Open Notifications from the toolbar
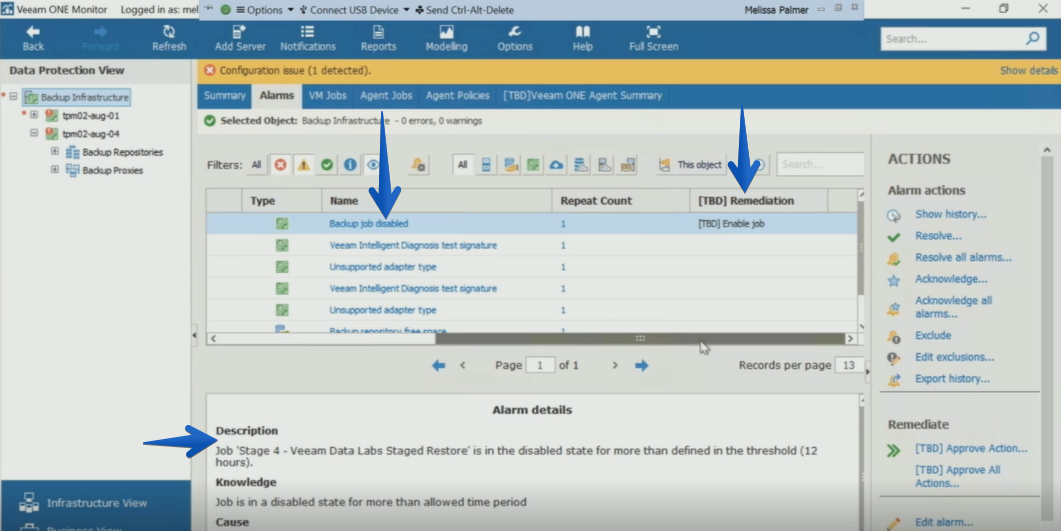This screenshot has width=1061, height=531. [x=308, y=39]
